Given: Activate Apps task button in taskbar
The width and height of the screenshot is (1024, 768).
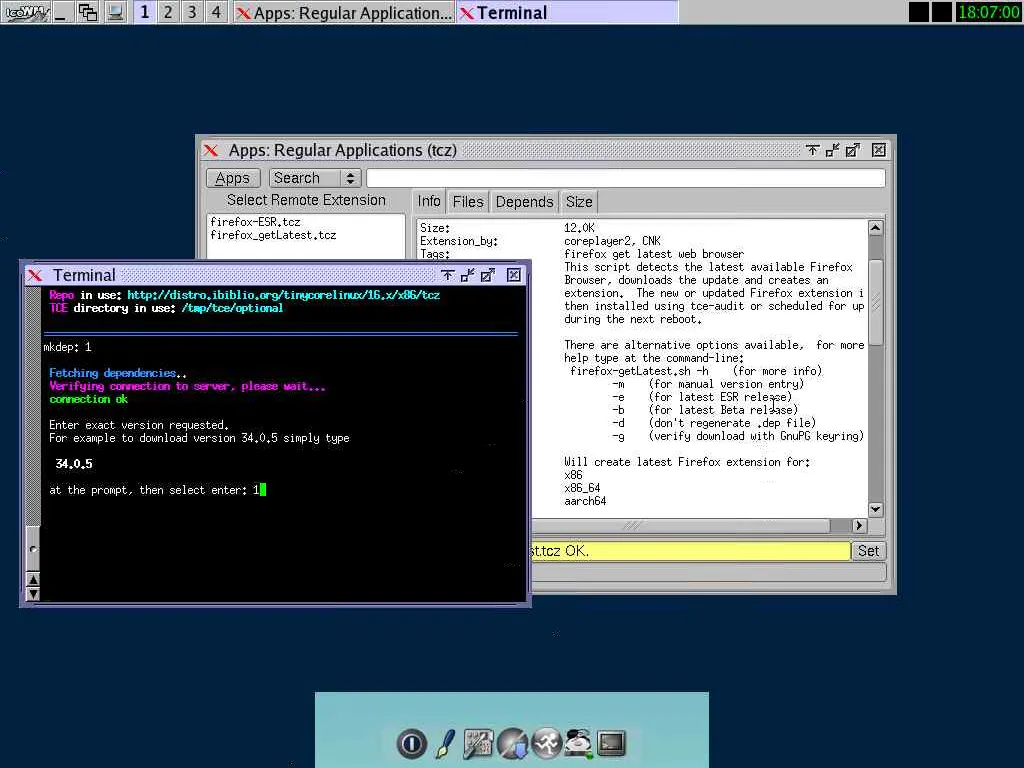Looking at the screenshot, I should [x=344, y=13].
